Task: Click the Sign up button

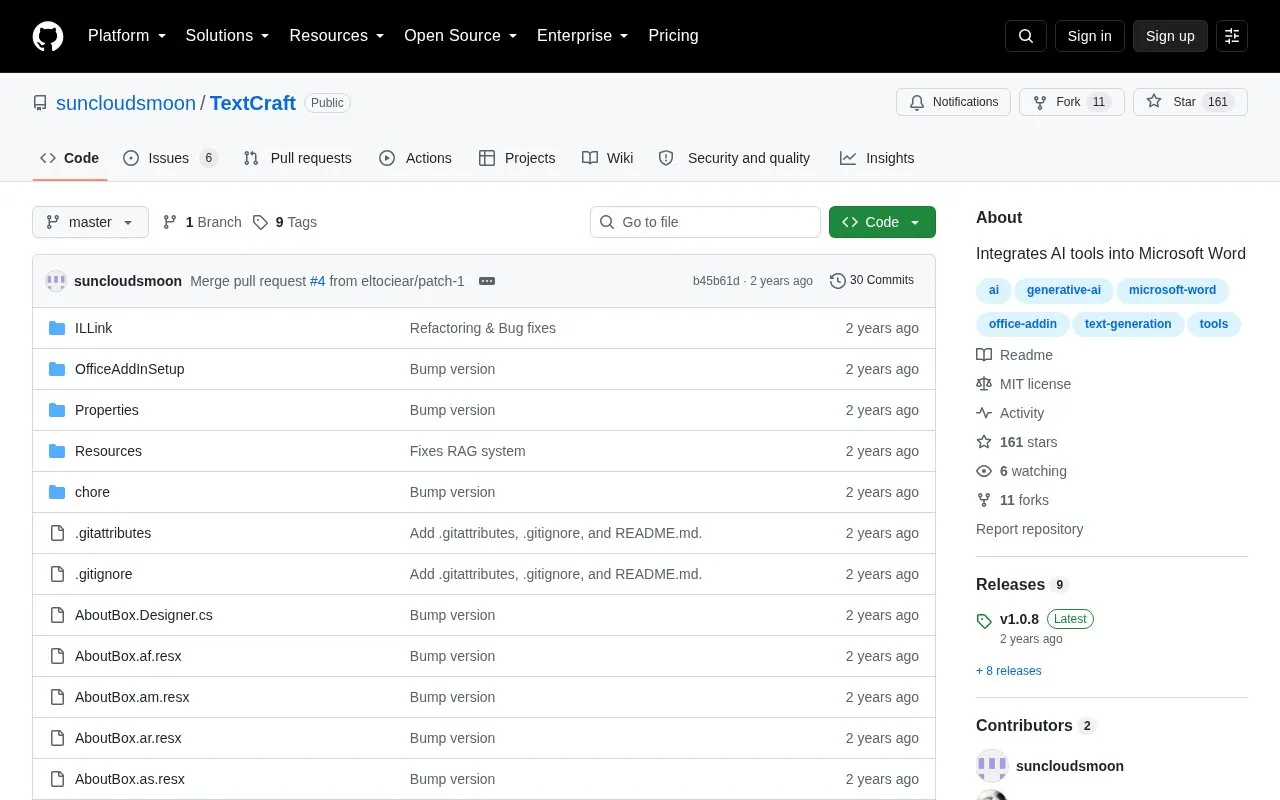Action: (1170, 36)
